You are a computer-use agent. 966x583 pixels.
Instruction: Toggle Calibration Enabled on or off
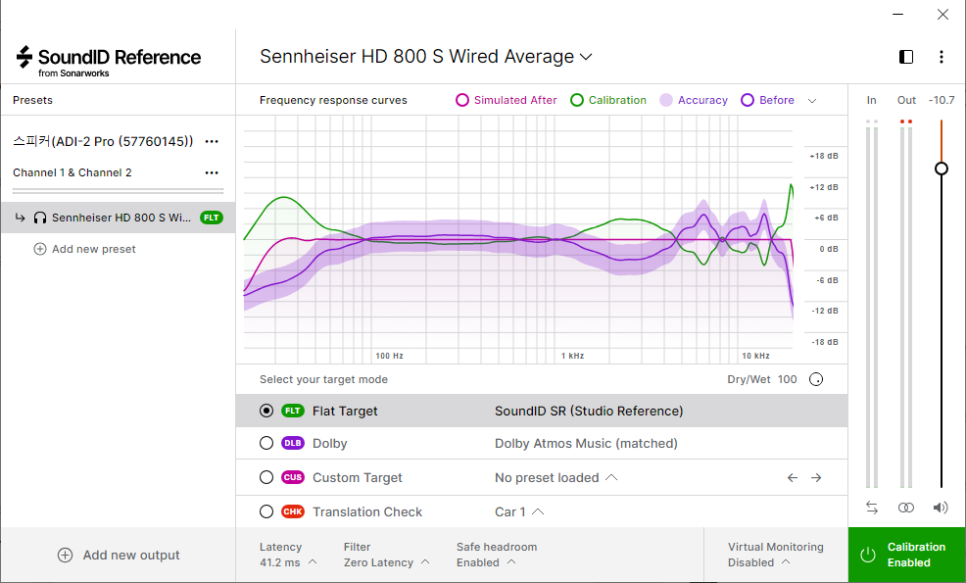[x=907, y=555]
